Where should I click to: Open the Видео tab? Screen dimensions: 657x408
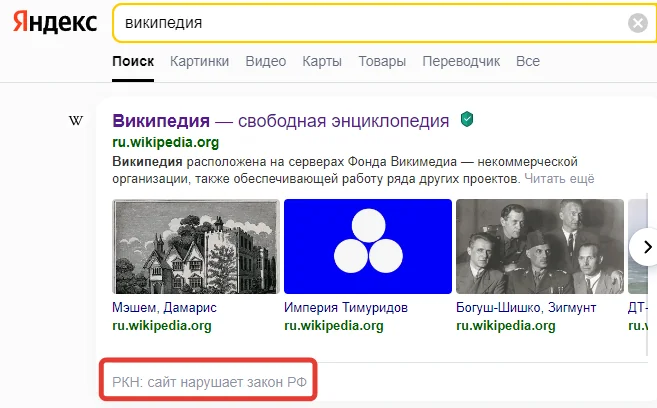tap(265, 61)
